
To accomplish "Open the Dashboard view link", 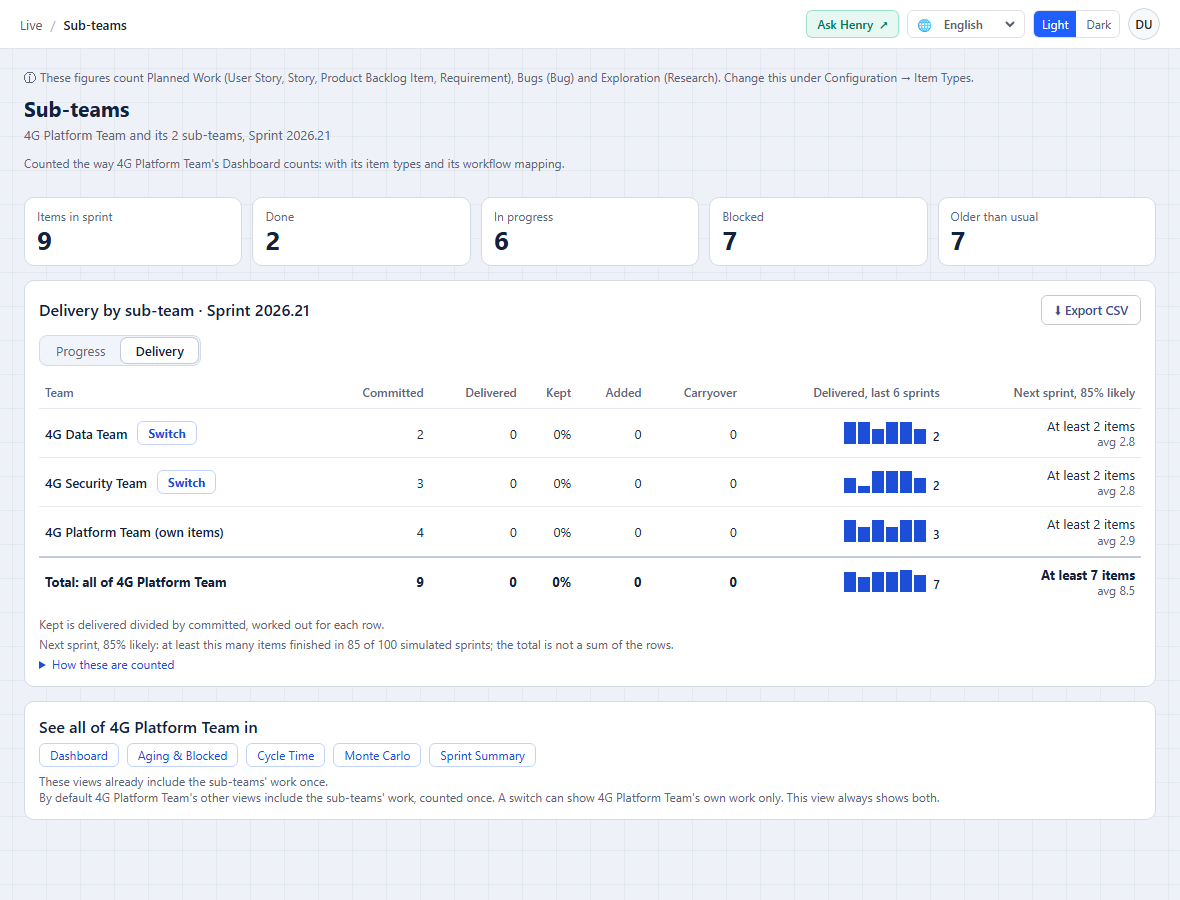I will pyautogui.click(x=78, y=756).
